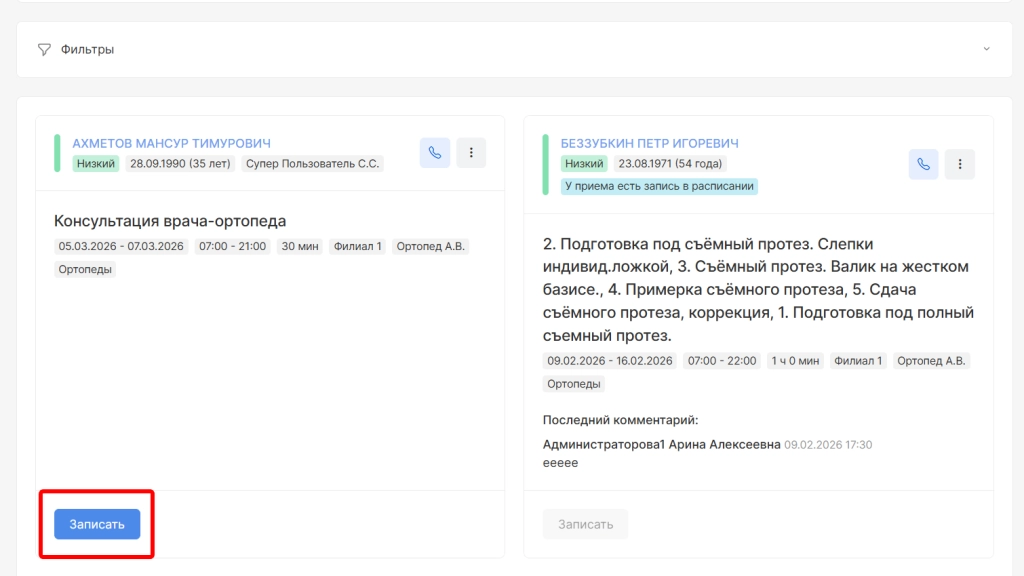
Task: Click the 09.02.2026 - 16.02.2026 date tag
Action: coord(610,361)
